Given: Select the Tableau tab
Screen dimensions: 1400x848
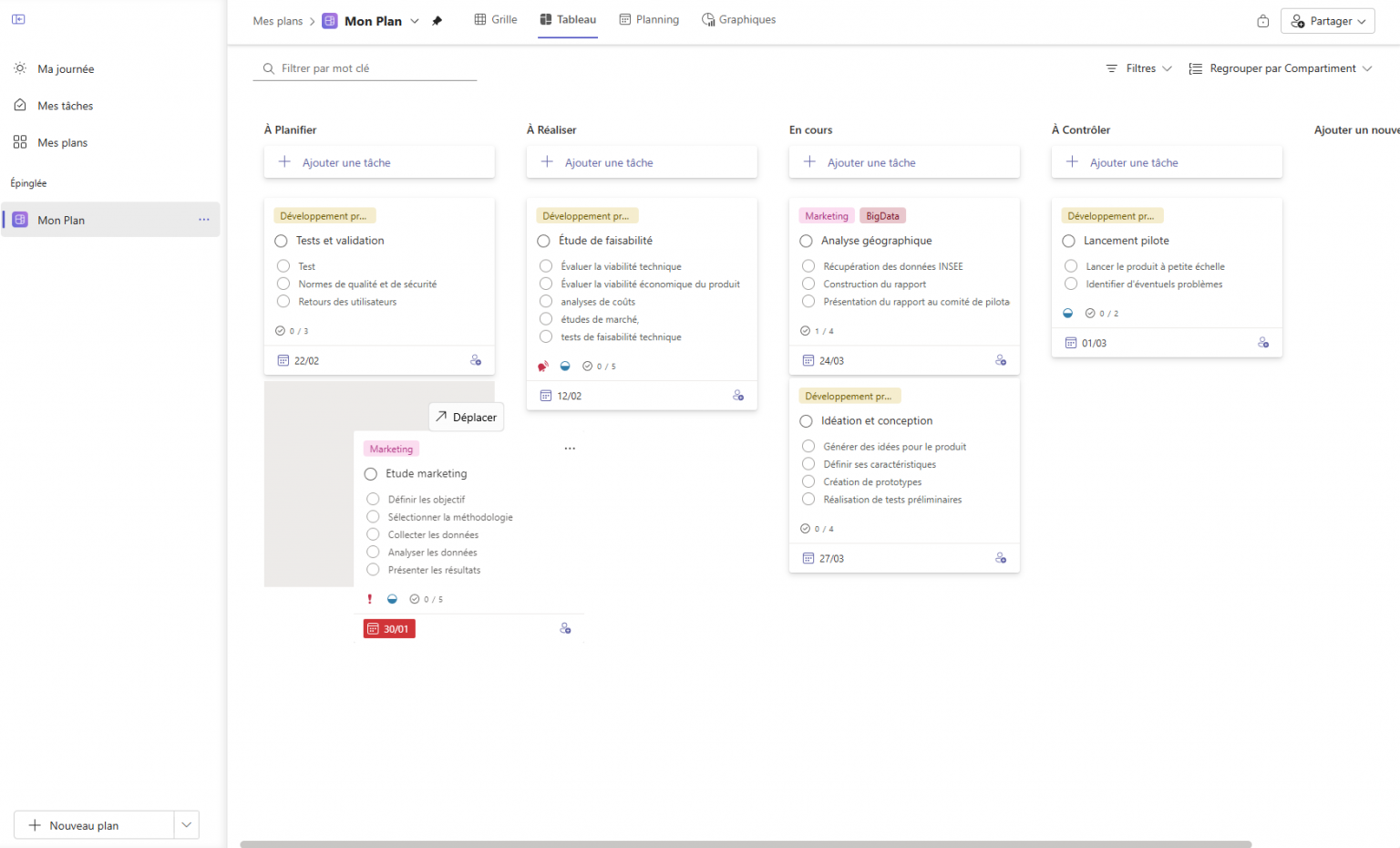Looking at the screenshot, I should pos(568,19).
